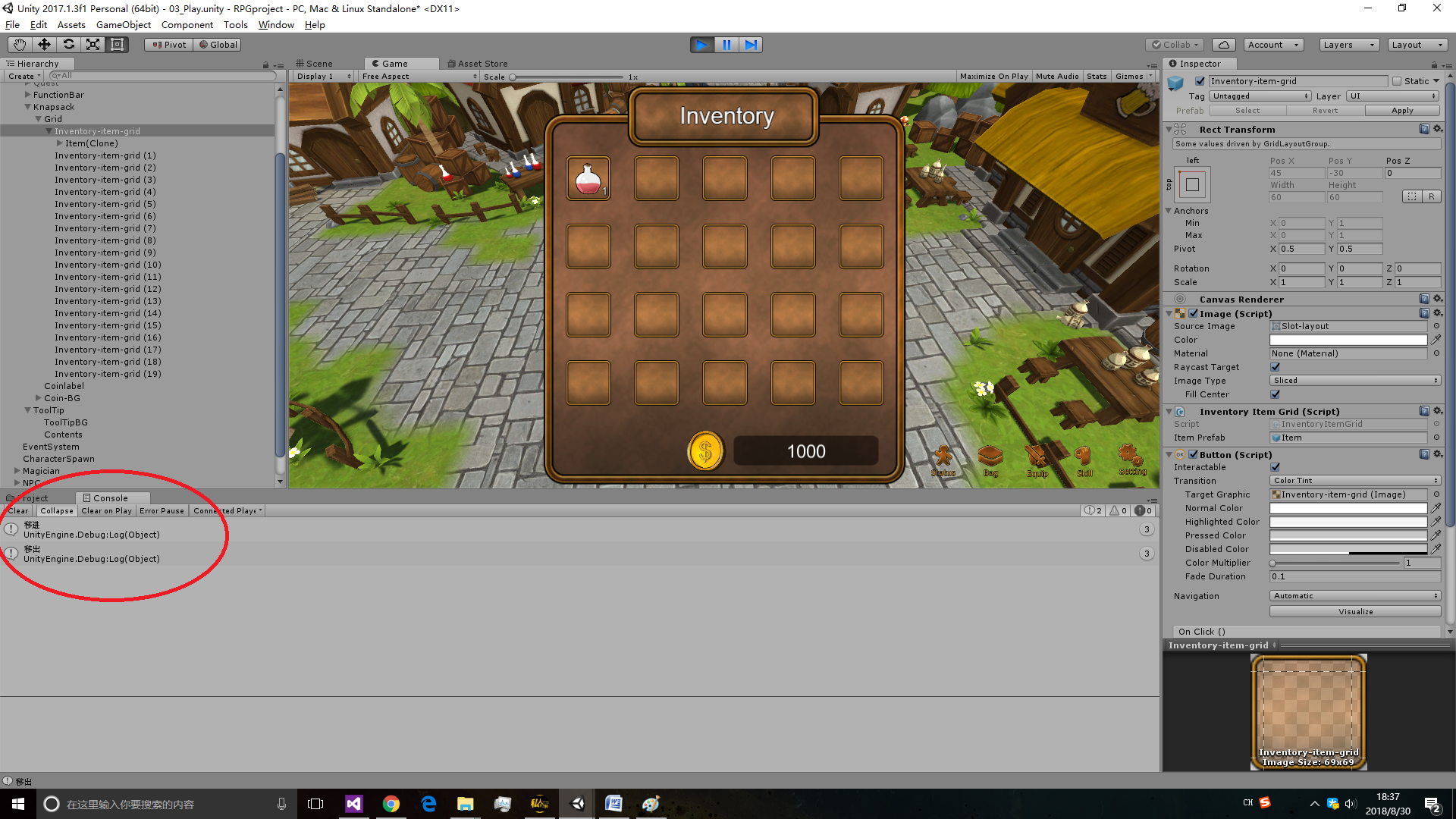Toggle Raycast Target checkbox
1456x819 pixels.
pos(1276,367)
